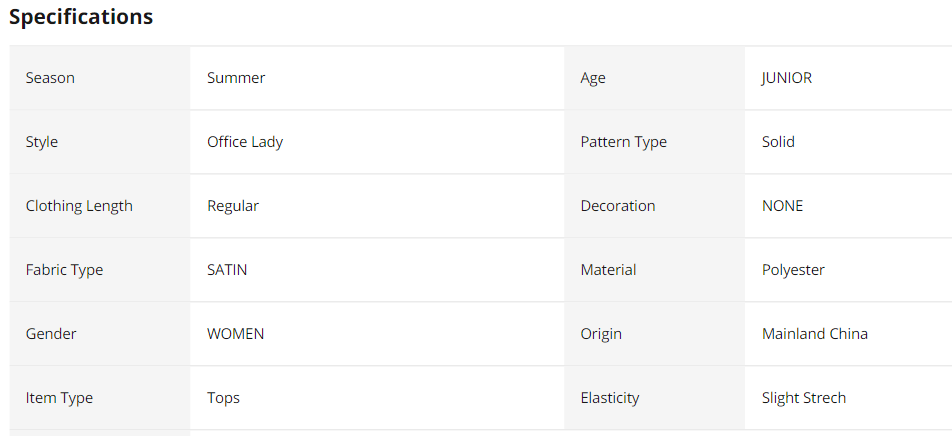Select the WOMEN gender value
The height and width of the screenshot is (436, 952).
coord(236,334)
